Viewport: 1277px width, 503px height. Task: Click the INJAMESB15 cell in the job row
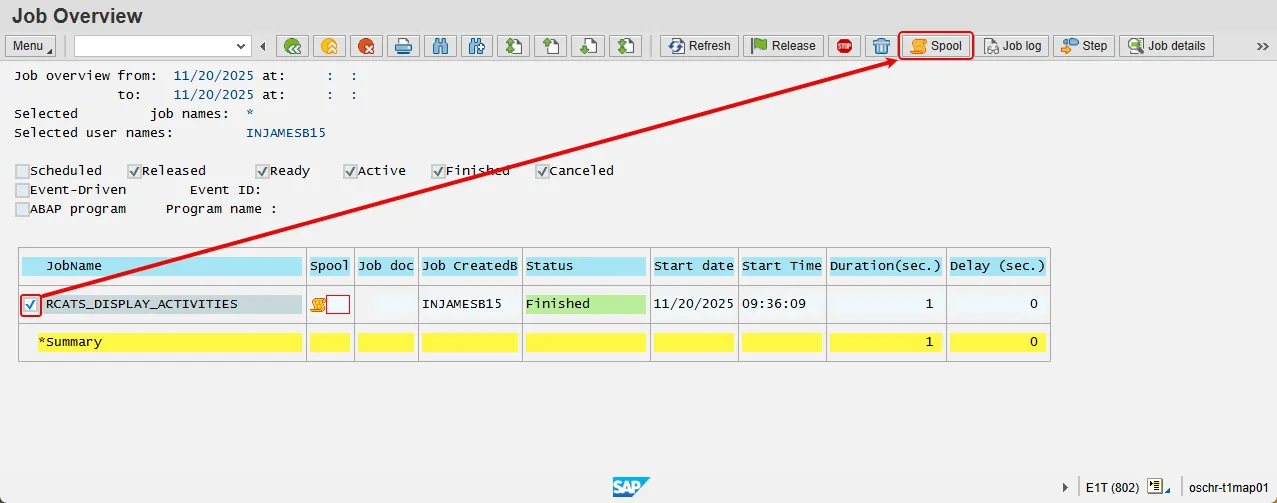(x=462, y=304)
